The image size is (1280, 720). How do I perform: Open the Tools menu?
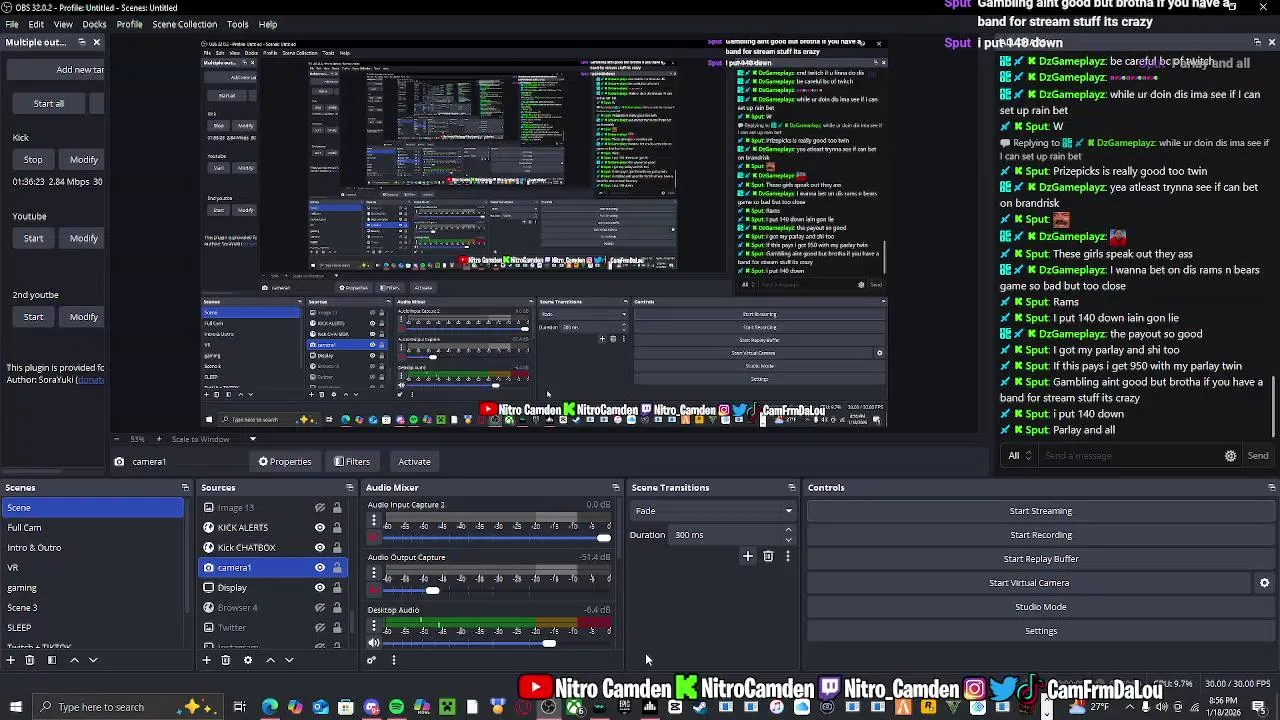237,24
